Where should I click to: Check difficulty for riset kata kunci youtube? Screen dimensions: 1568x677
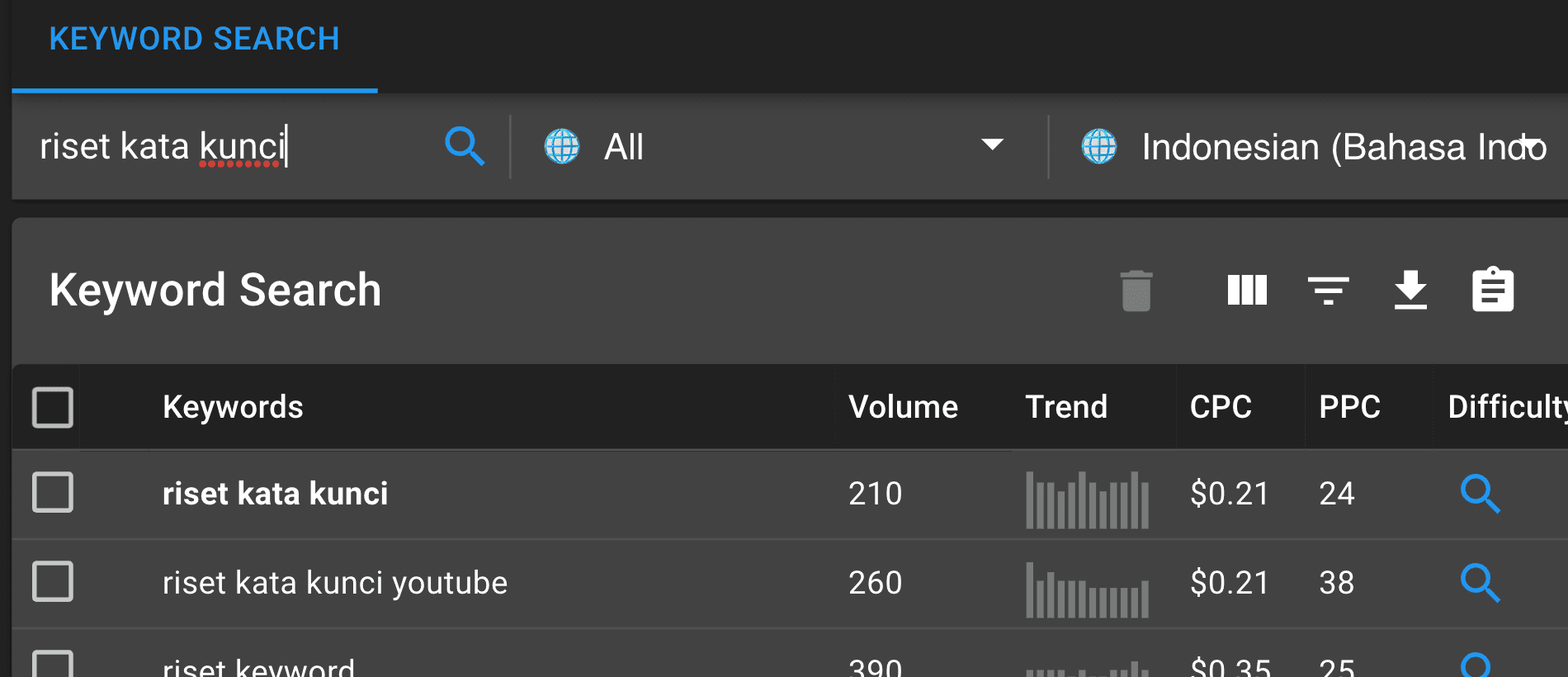tap(1480, 583)
